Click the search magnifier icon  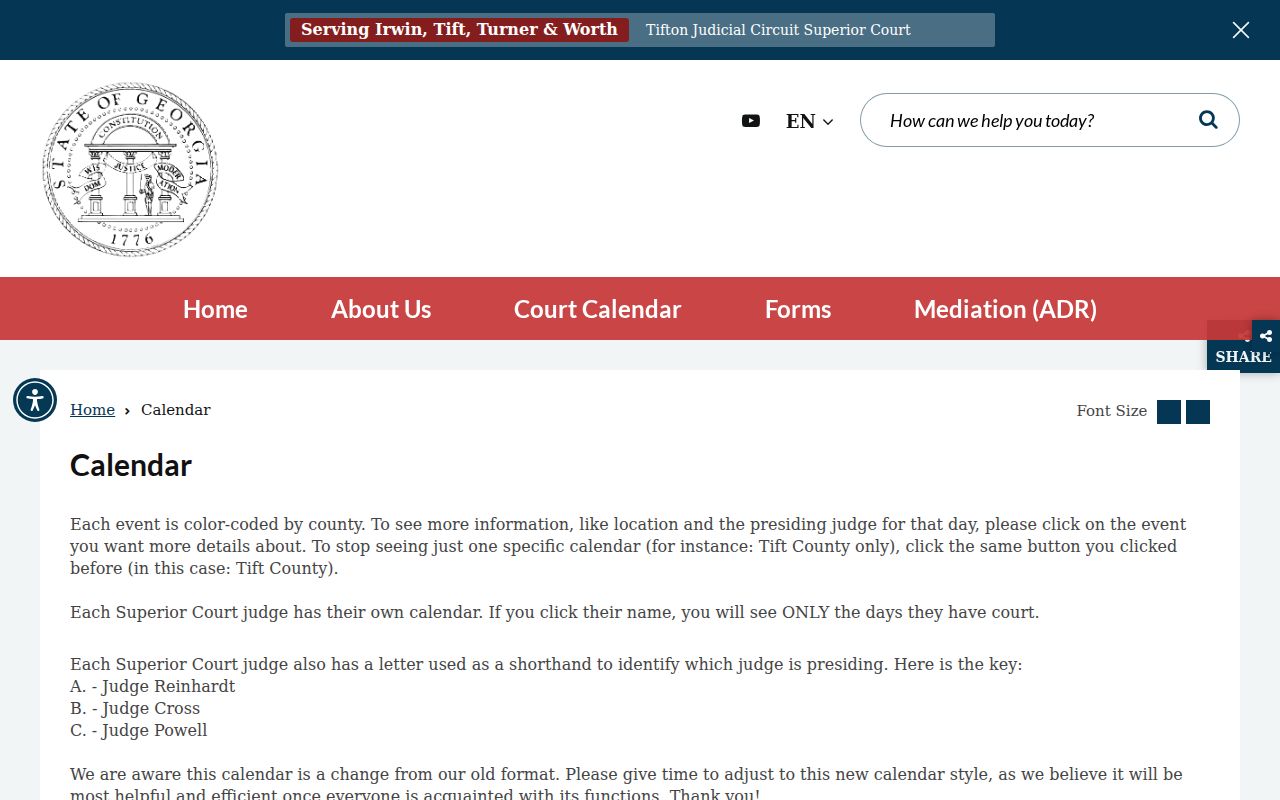pos(1208,120)
